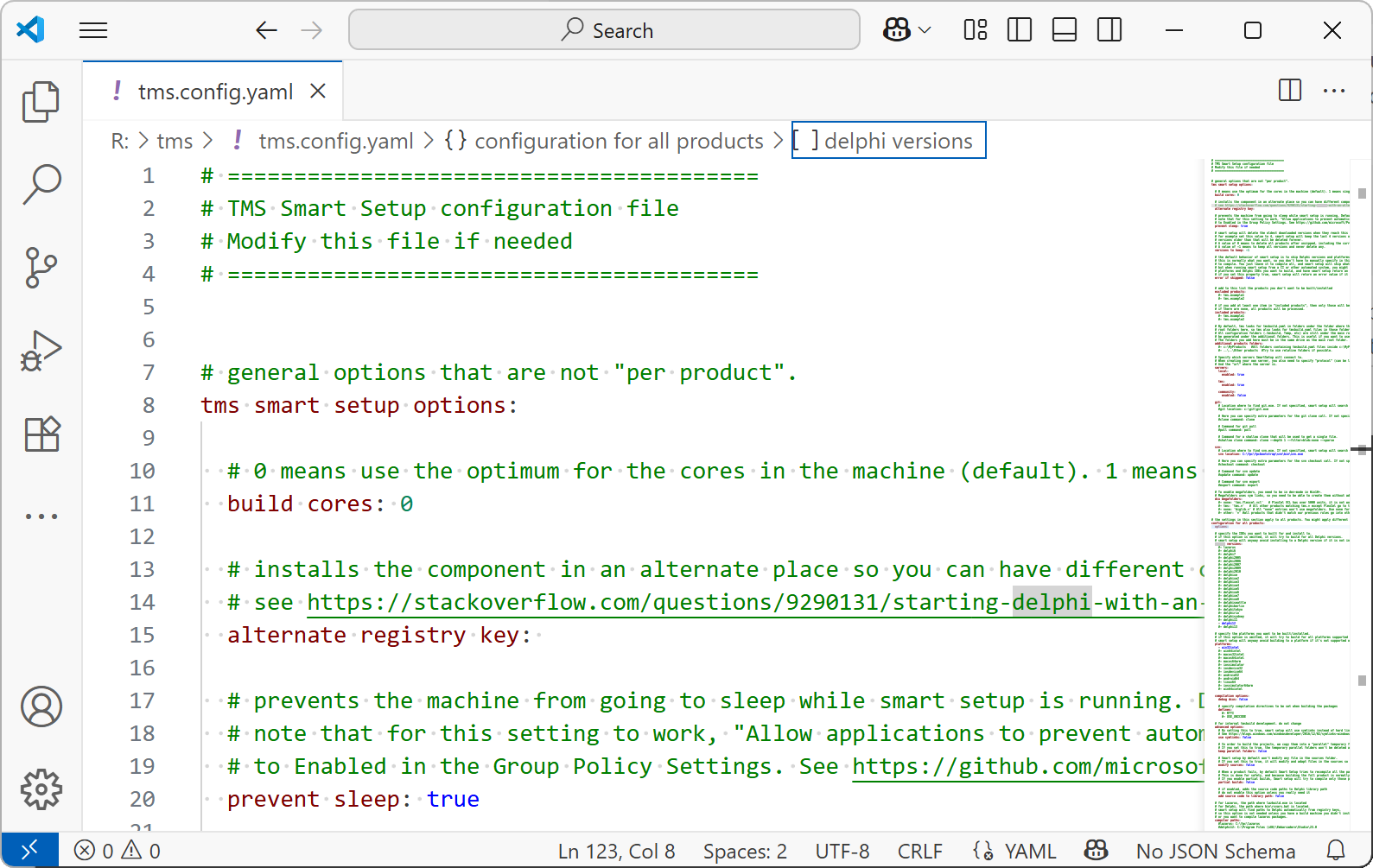The height and width of the screenshot is (868, 1373).
Task: Click 'alternate registry key:' line
Action: pos(379,635)
